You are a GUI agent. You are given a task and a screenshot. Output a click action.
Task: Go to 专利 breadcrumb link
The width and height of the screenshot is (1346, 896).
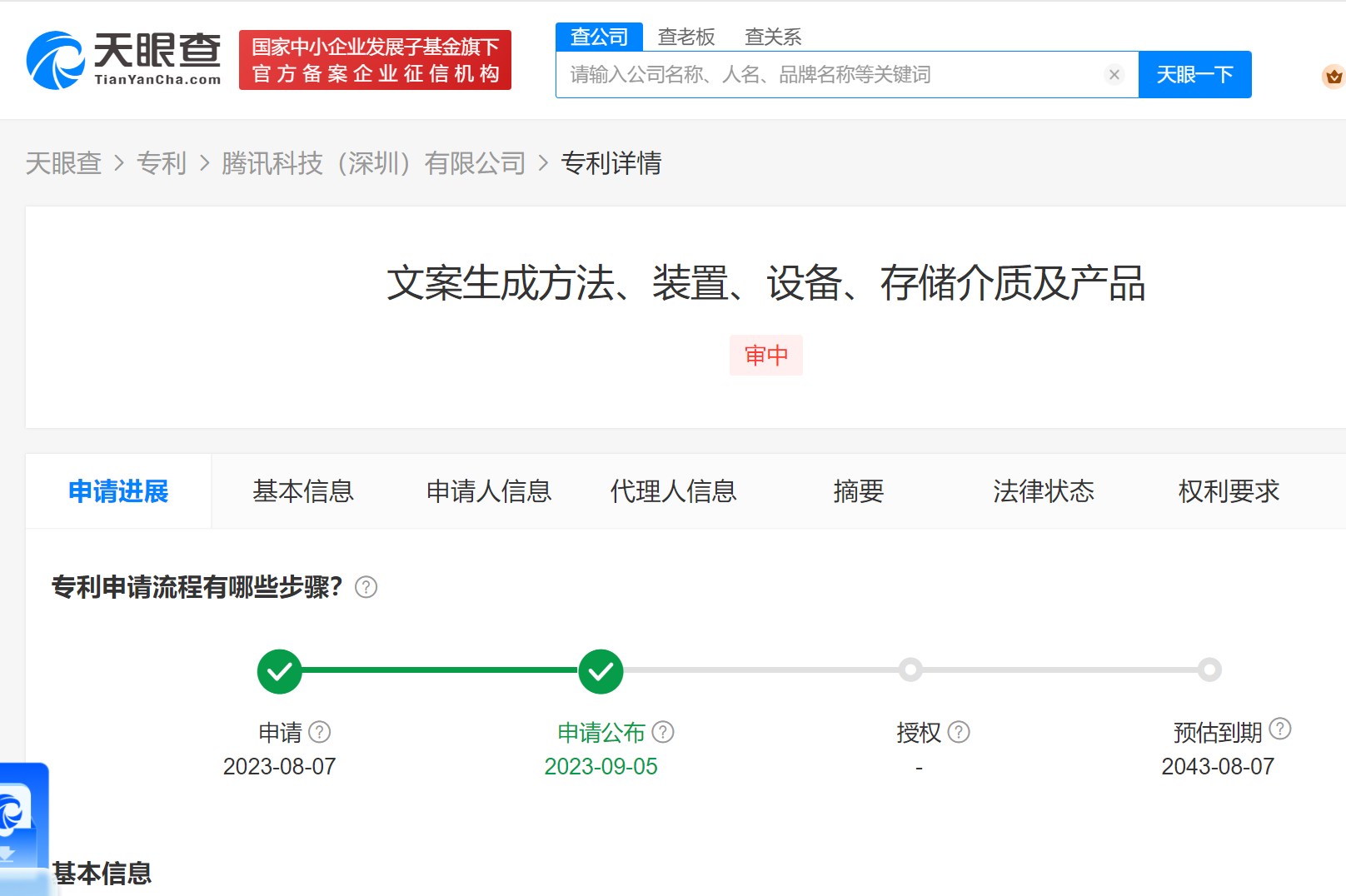tap(162, 163)
